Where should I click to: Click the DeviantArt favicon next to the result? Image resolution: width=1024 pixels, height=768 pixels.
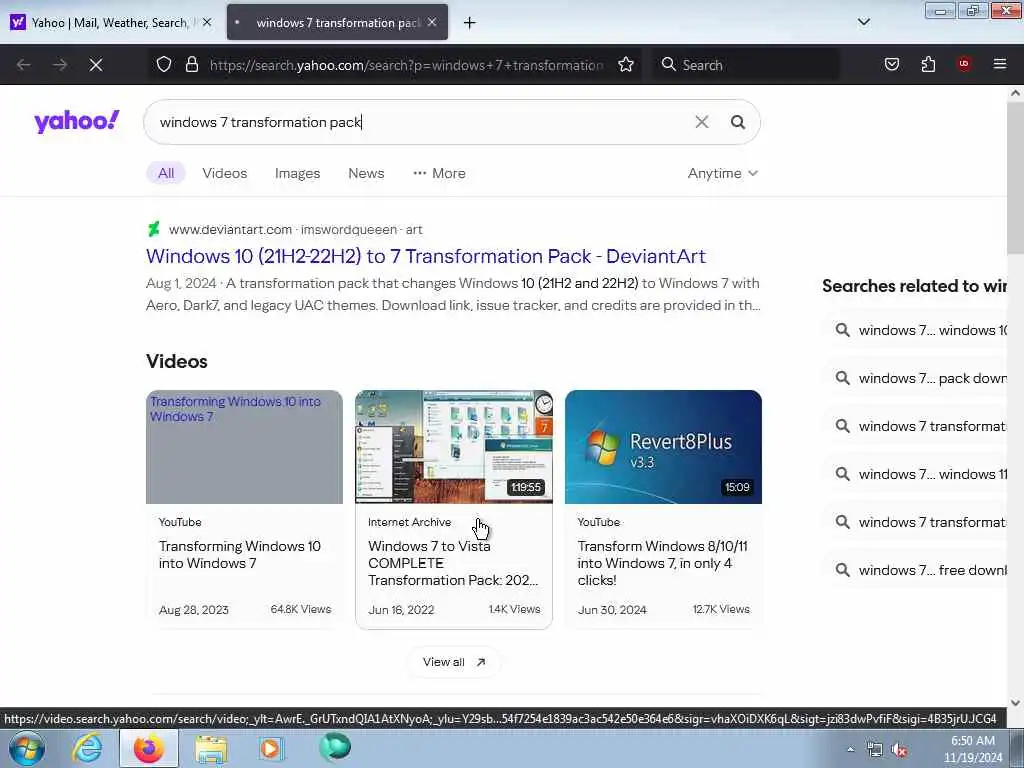[153, 229]
